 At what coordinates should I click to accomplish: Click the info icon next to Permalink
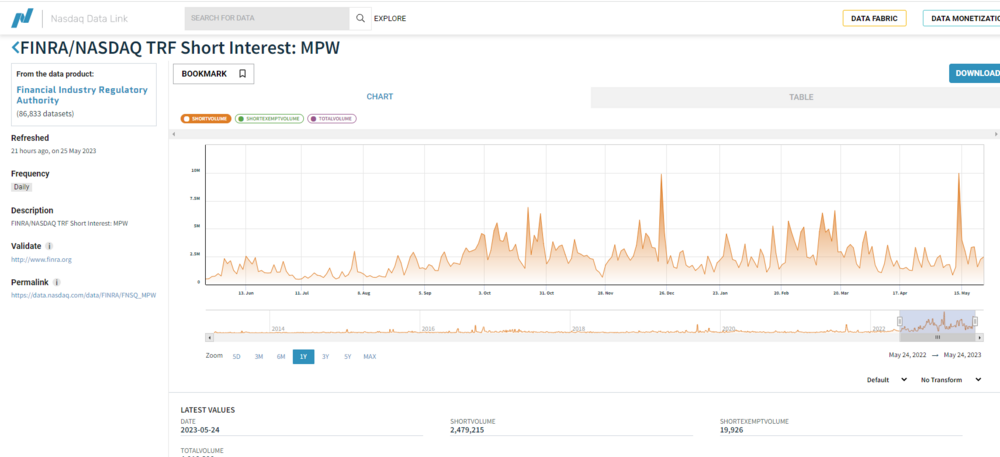point(57,282)
